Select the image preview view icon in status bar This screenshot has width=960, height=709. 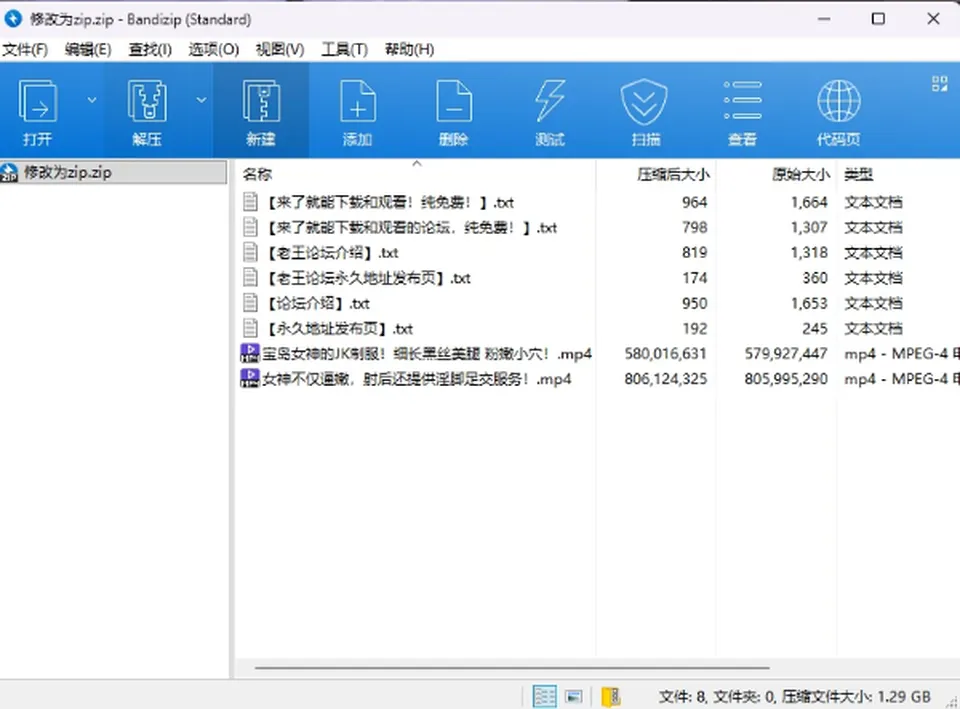(574, 696)
